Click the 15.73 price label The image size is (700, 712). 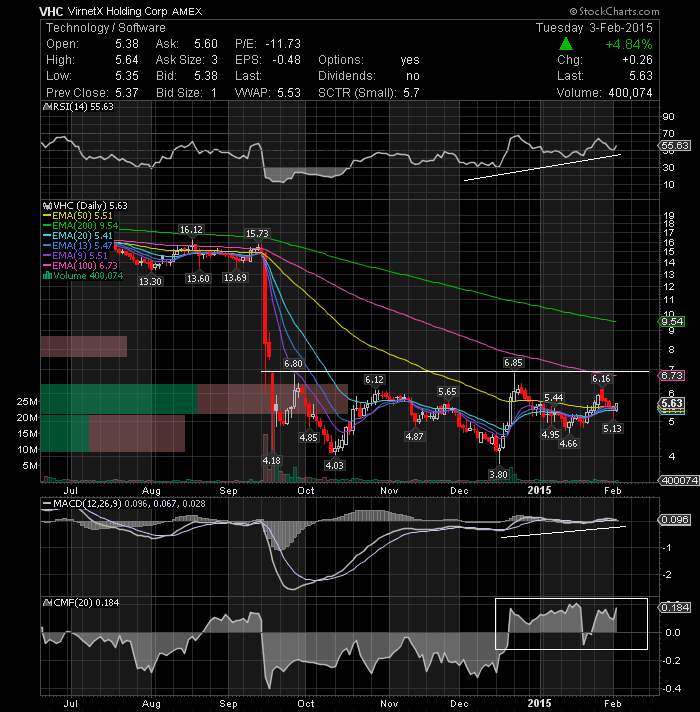pyautogui.click(x=257, y=234)
